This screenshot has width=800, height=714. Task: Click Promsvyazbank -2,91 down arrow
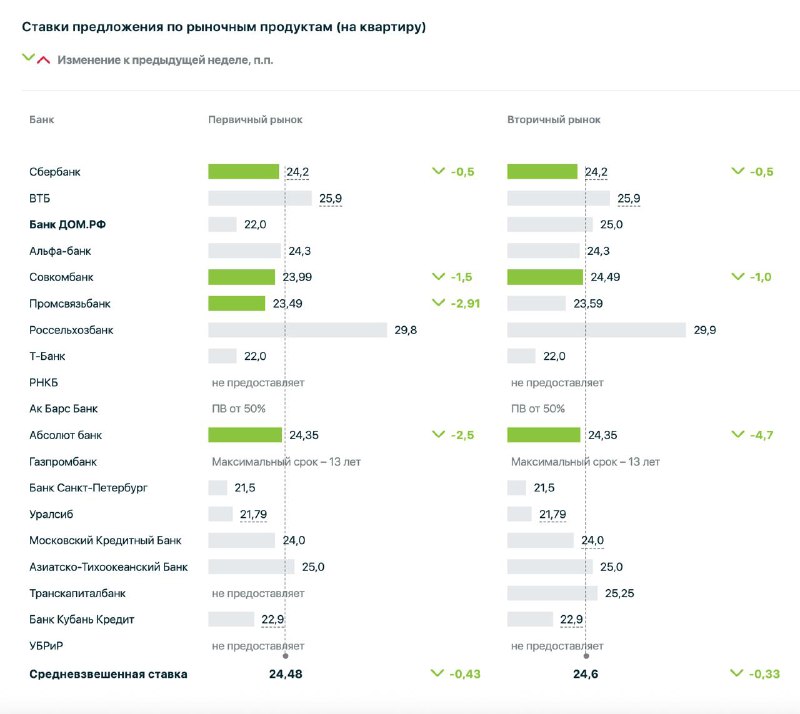click(x=438, y=303)
